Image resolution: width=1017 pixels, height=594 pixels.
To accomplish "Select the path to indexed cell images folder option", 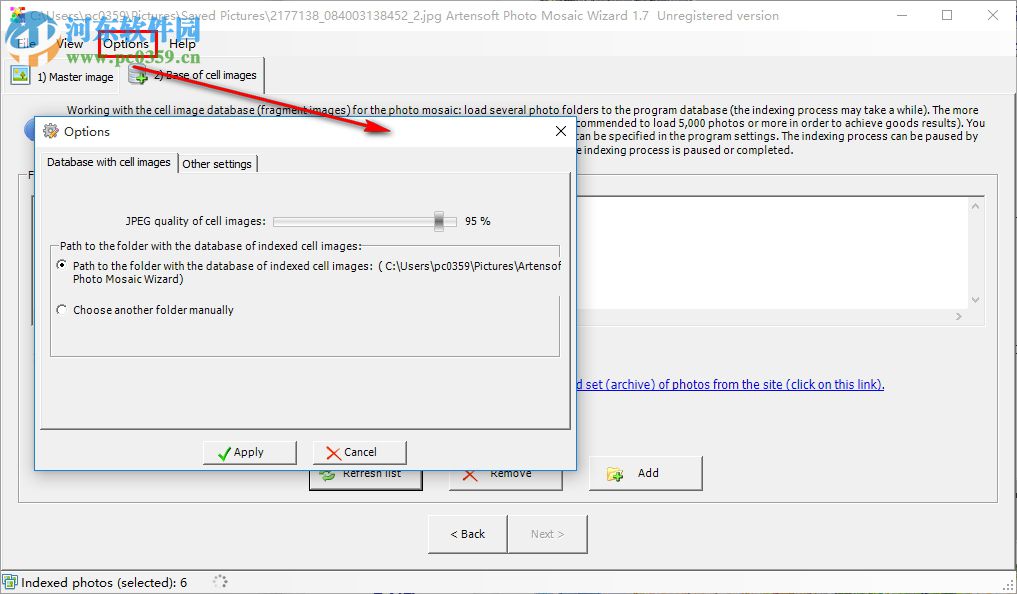I will point(60,265).
